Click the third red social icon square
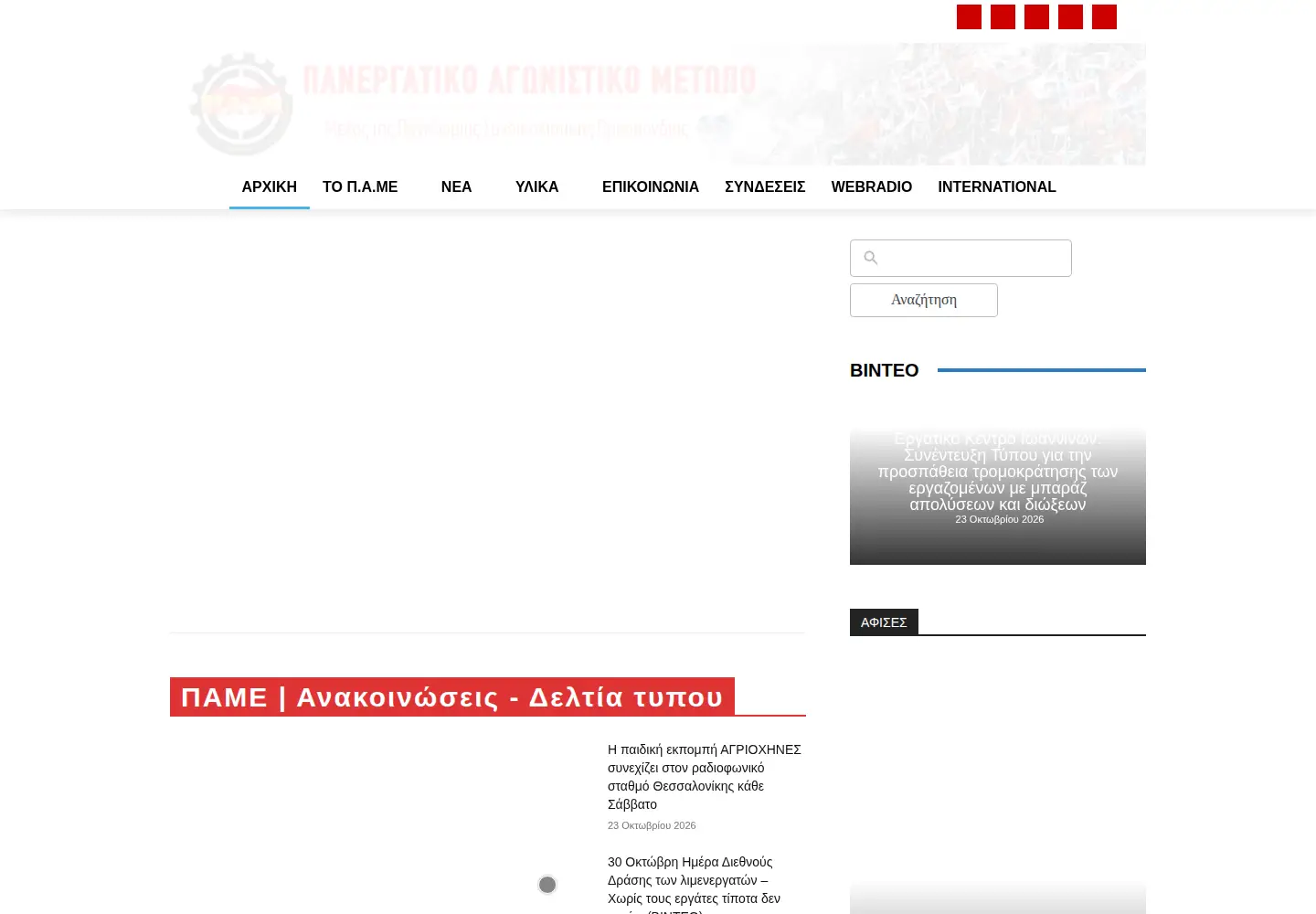Screen dimensions: 1316x914 1036,16
